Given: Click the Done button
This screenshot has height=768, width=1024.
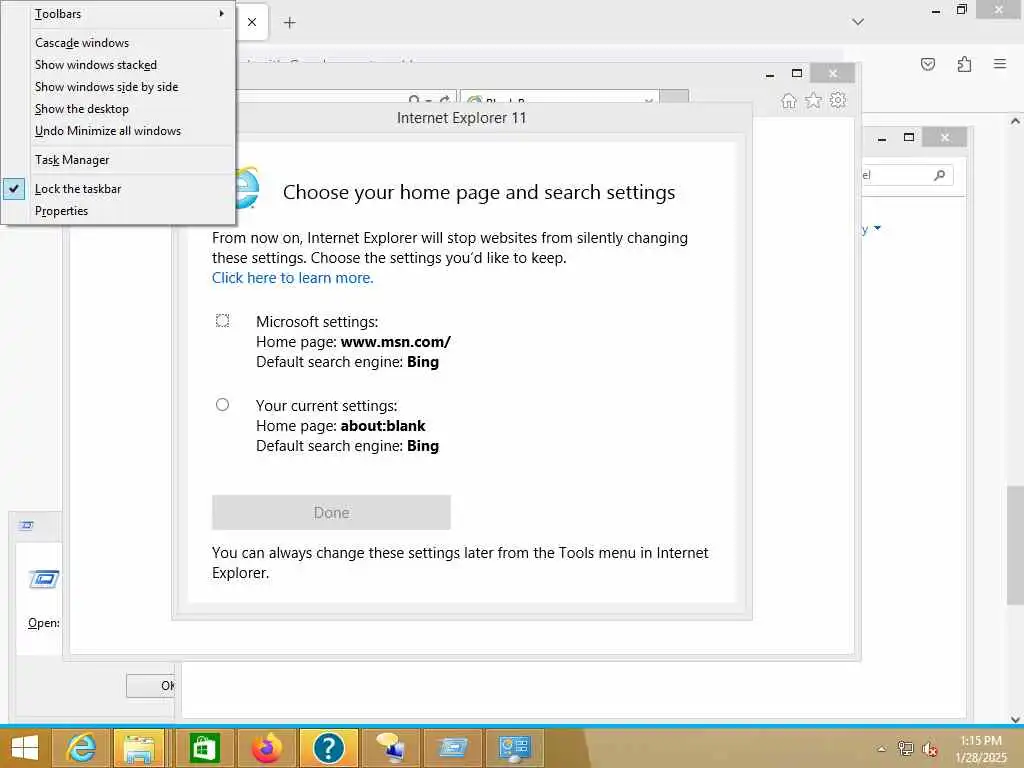Looking at the screenshot, I should click(x=331, y=513).
